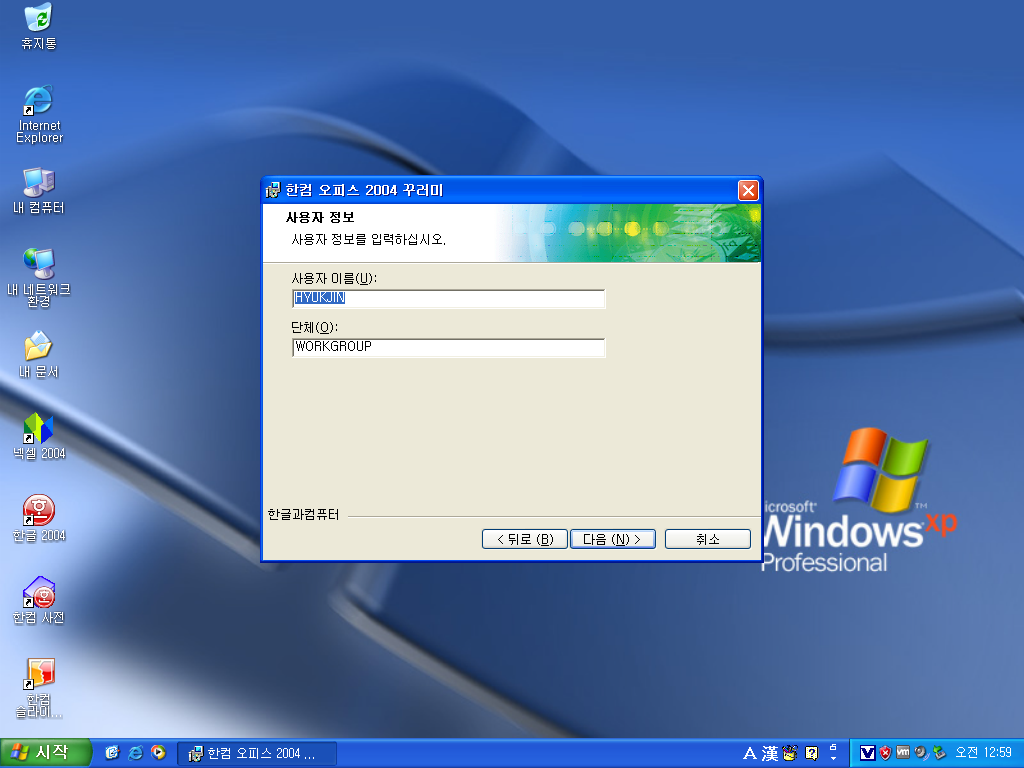
Task: Click the 사용자 이름 input field
Action: pyautogui.click(x=449, y=298)
